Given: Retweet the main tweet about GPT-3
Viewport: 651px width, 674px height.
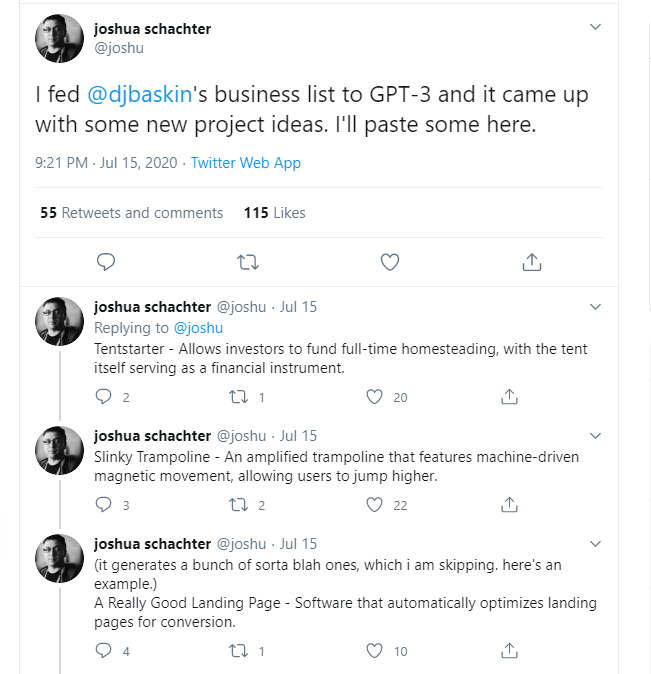Looking at the screenshot, I should (247, 262).
